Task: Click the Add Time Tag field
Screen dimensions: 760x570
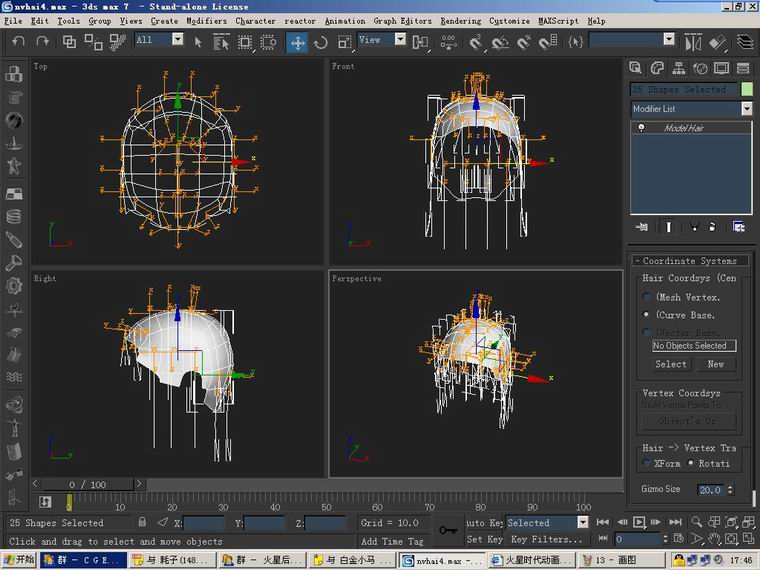Action: (392, 541)
